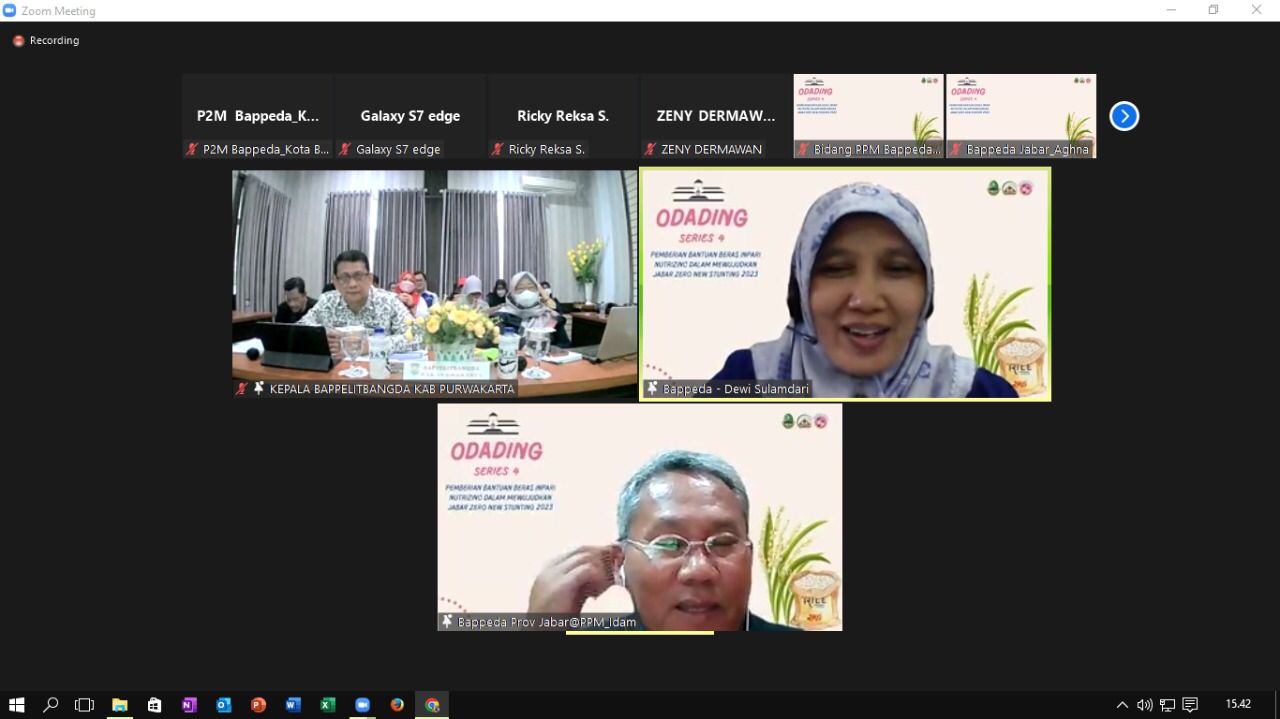Viewport: 1280px width, 719px height.
Task: Click the pin icon on Dewi Sulamdari's video
Action: tap(652, 389)
